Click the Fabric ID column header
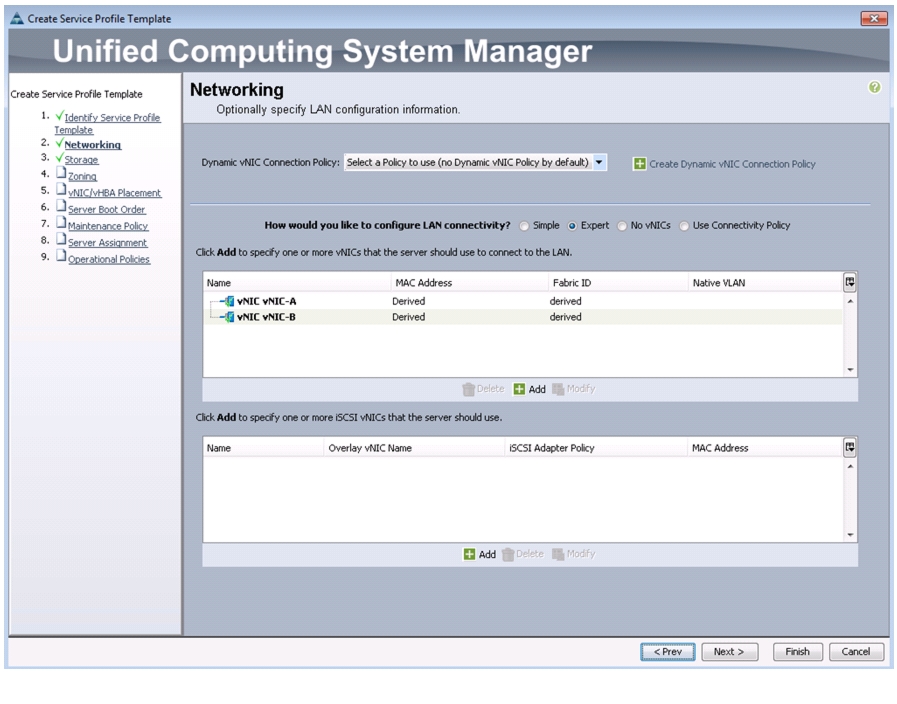This screenshot has height=704, width=897. click(618, 283)
